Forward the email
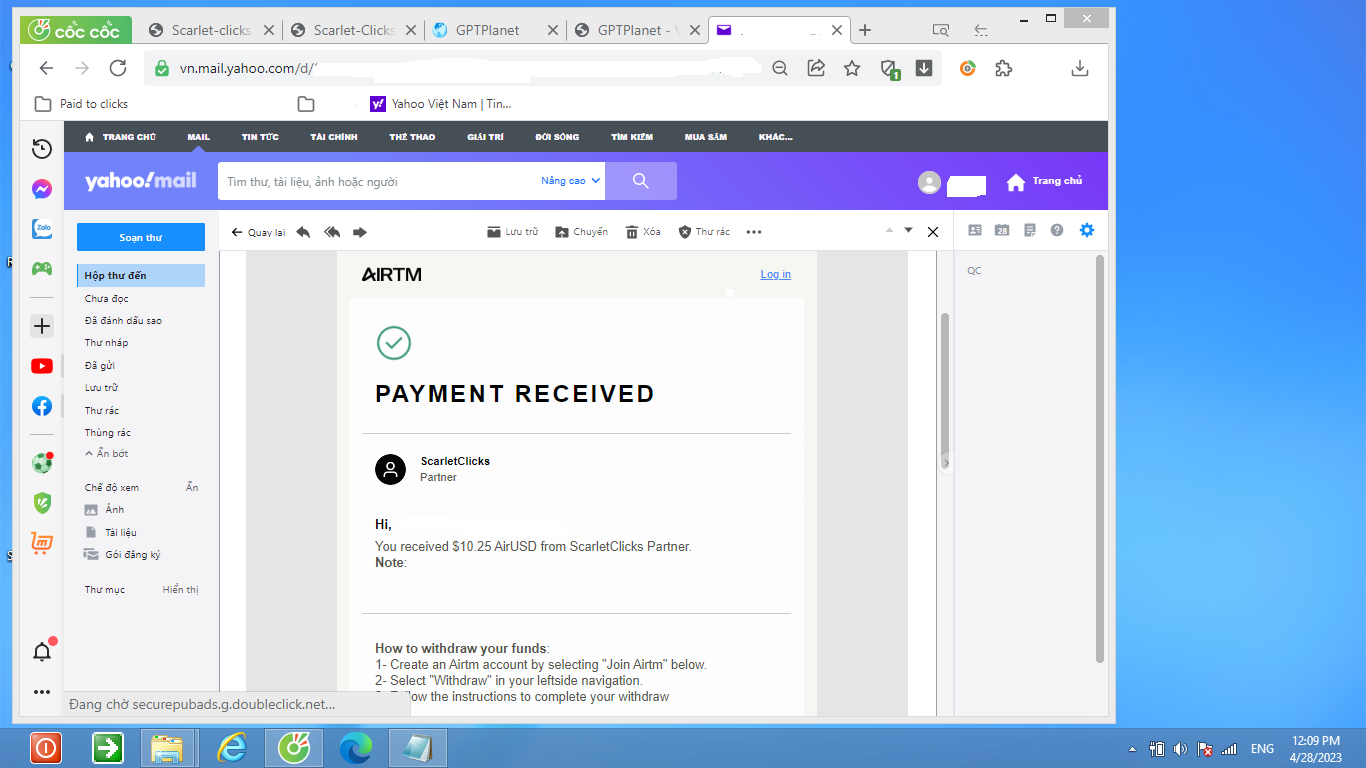The image size is (1366, 768). (360, 232)
